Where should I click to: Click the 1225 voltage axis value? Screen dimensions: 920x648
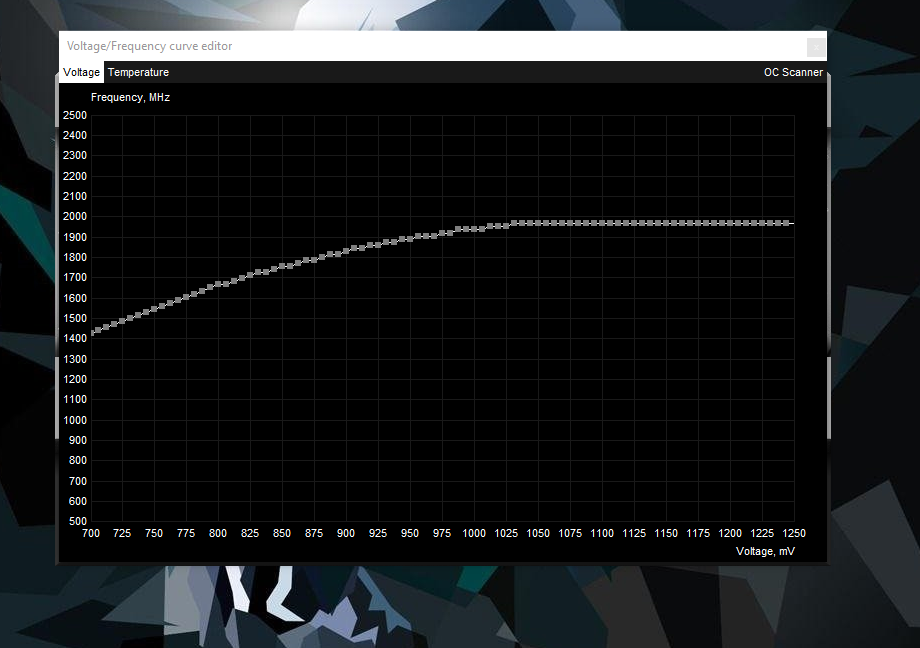point(762,533)
